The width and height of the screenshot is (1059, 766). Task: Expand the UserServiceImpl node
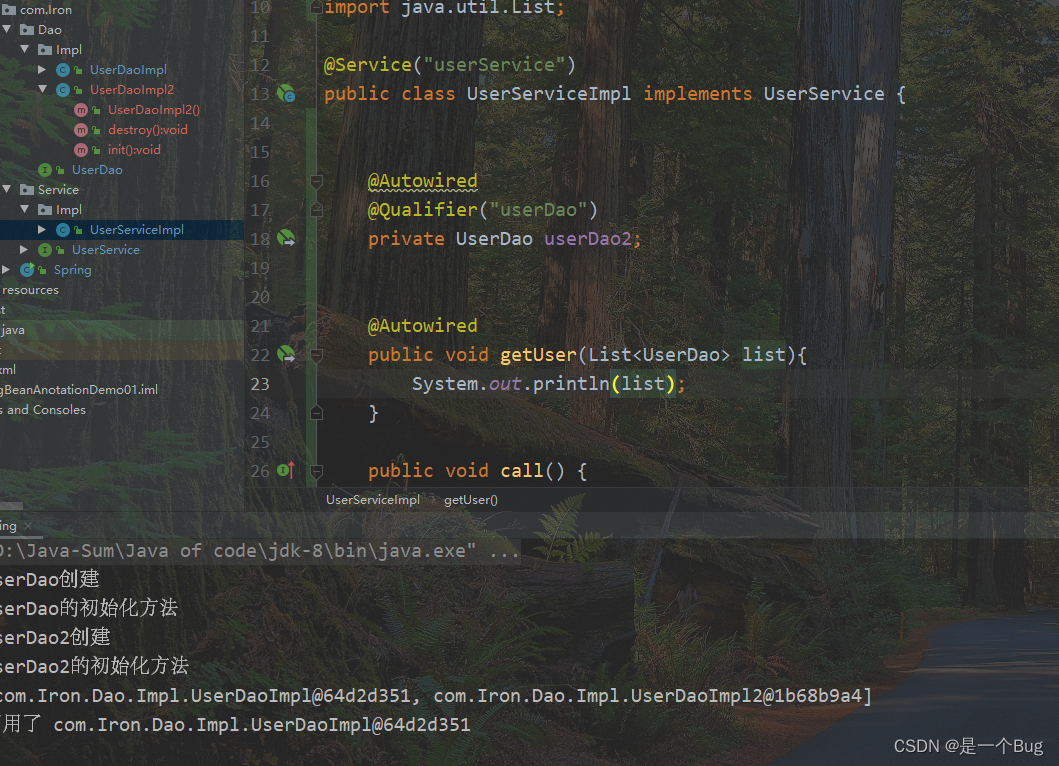click(x=42, y=230)
